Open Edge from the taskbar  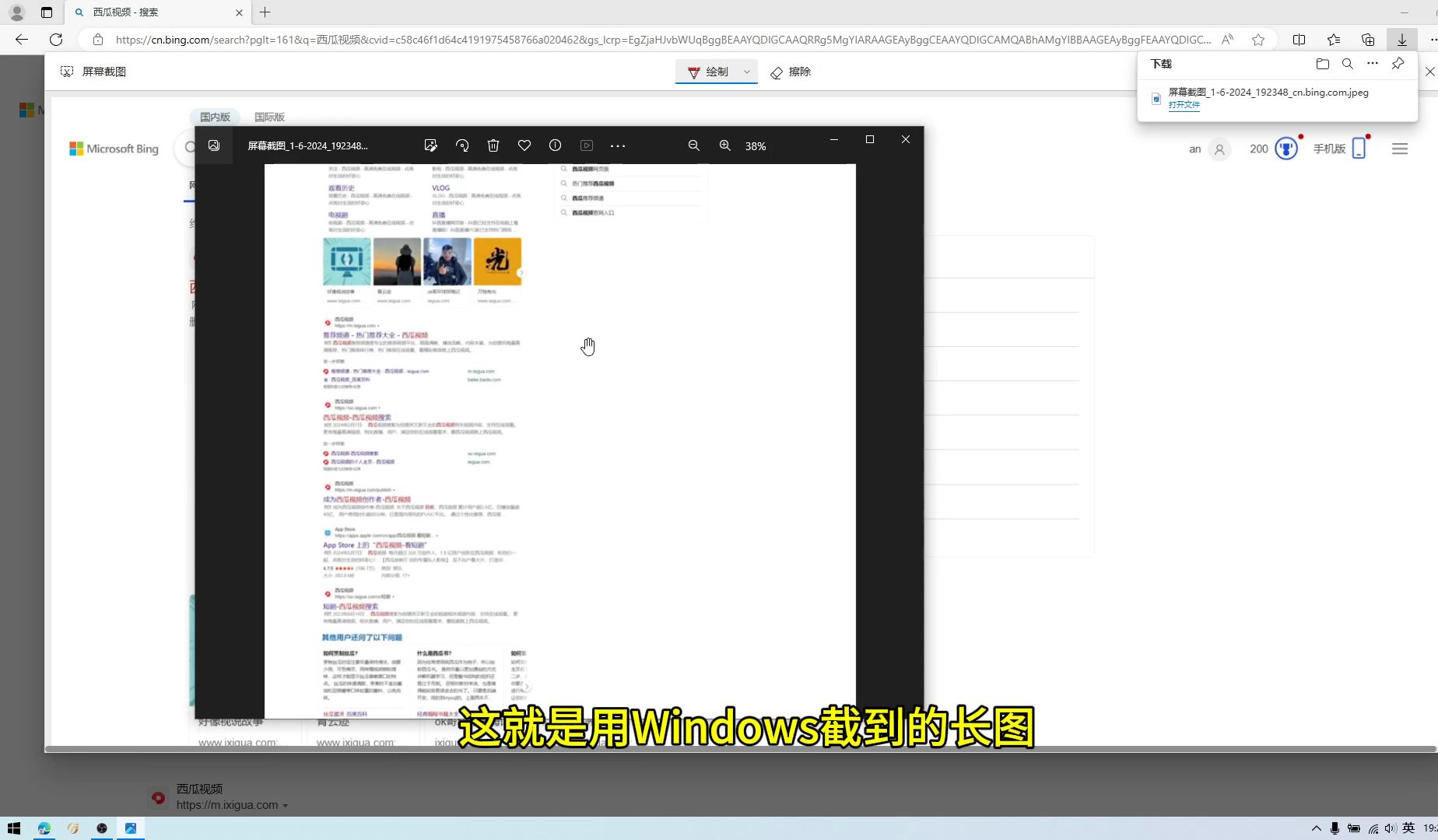44,828
